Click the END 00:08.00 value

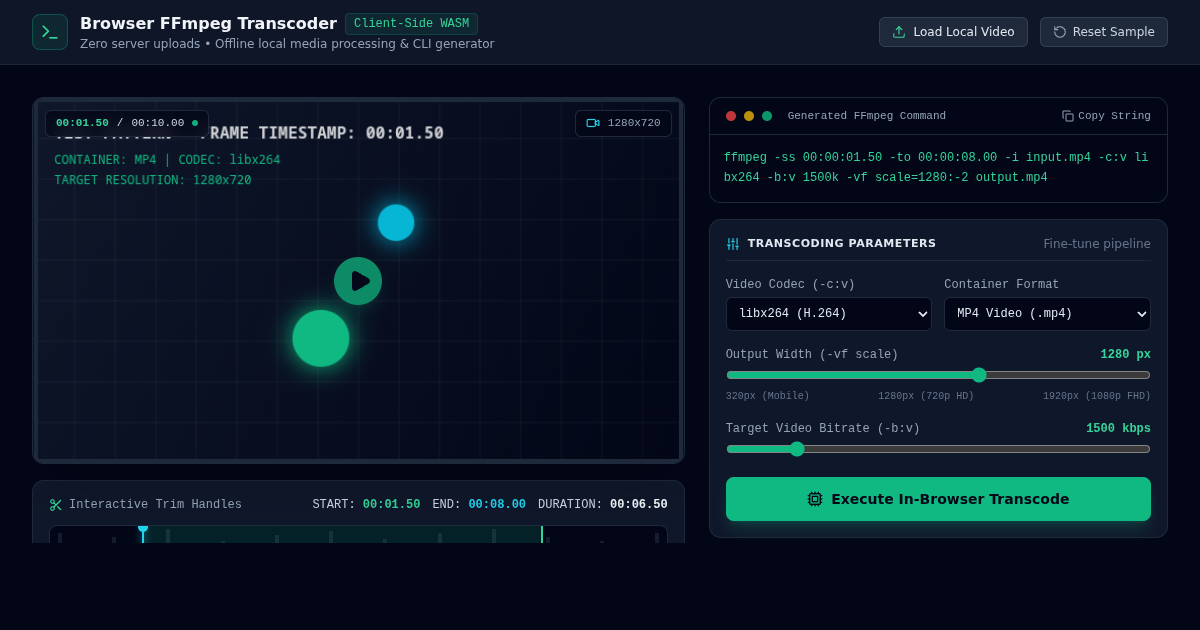pyautogui.click(x=497, y=505)
